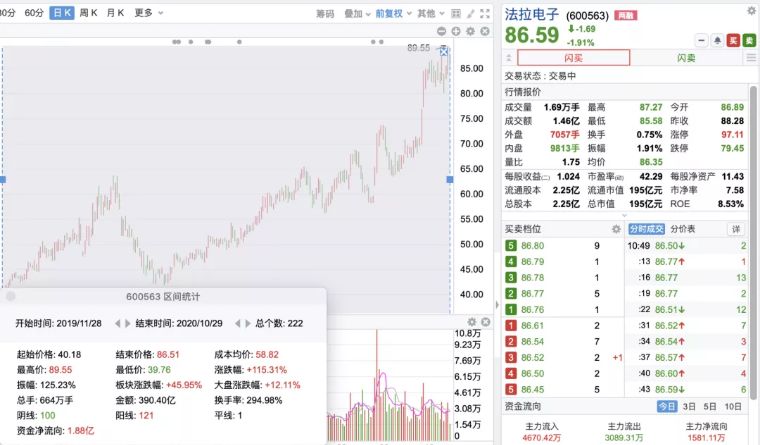The image size is (760, 445).
Task: Select 5日 capital flow period
Action: (x=710, y=406)
